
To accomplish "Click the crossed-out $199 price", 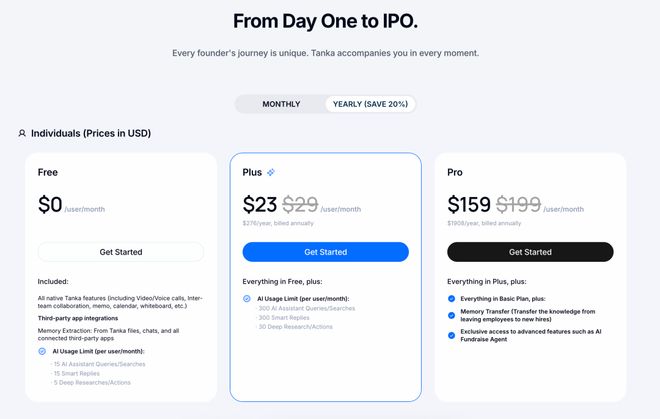I will pyautogui.click(x=520, y=205).
